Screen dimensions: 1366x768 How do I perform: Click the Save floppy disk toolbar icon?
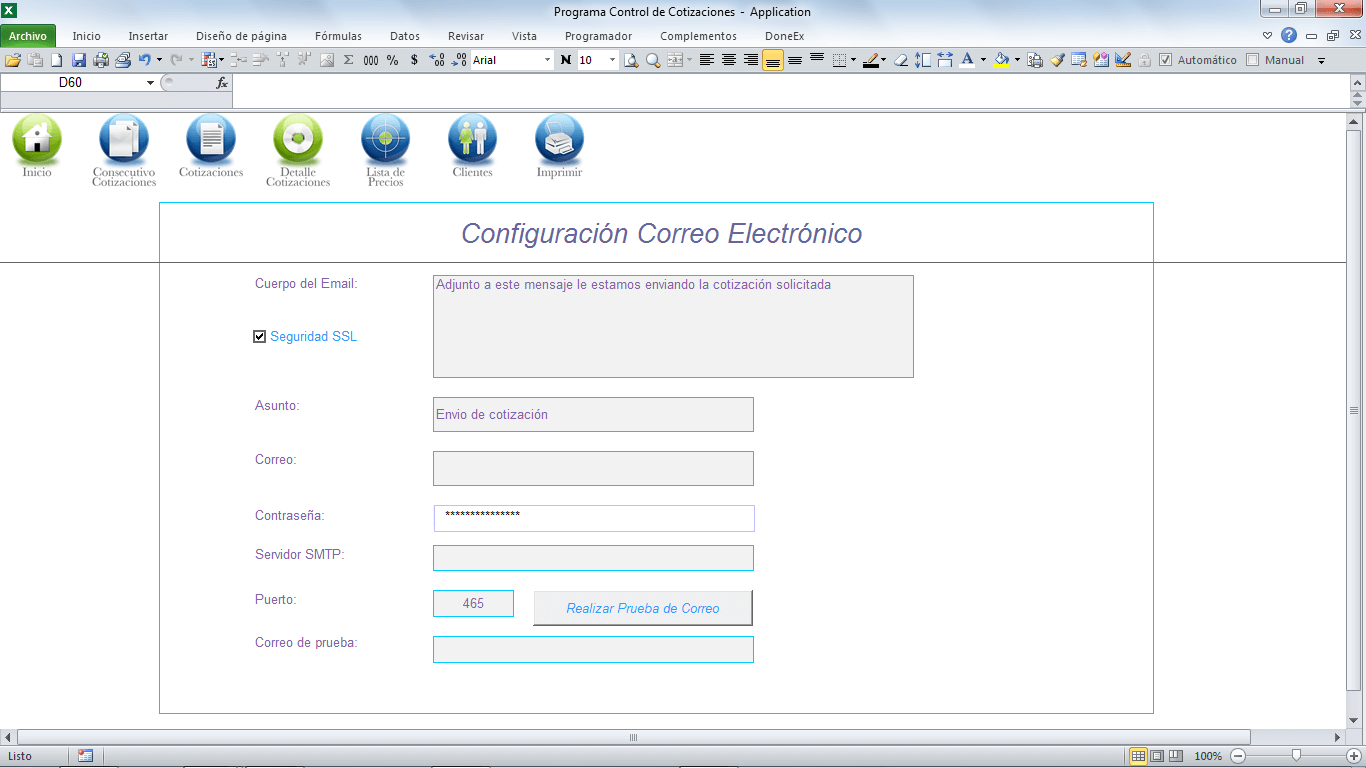point(79,60)
